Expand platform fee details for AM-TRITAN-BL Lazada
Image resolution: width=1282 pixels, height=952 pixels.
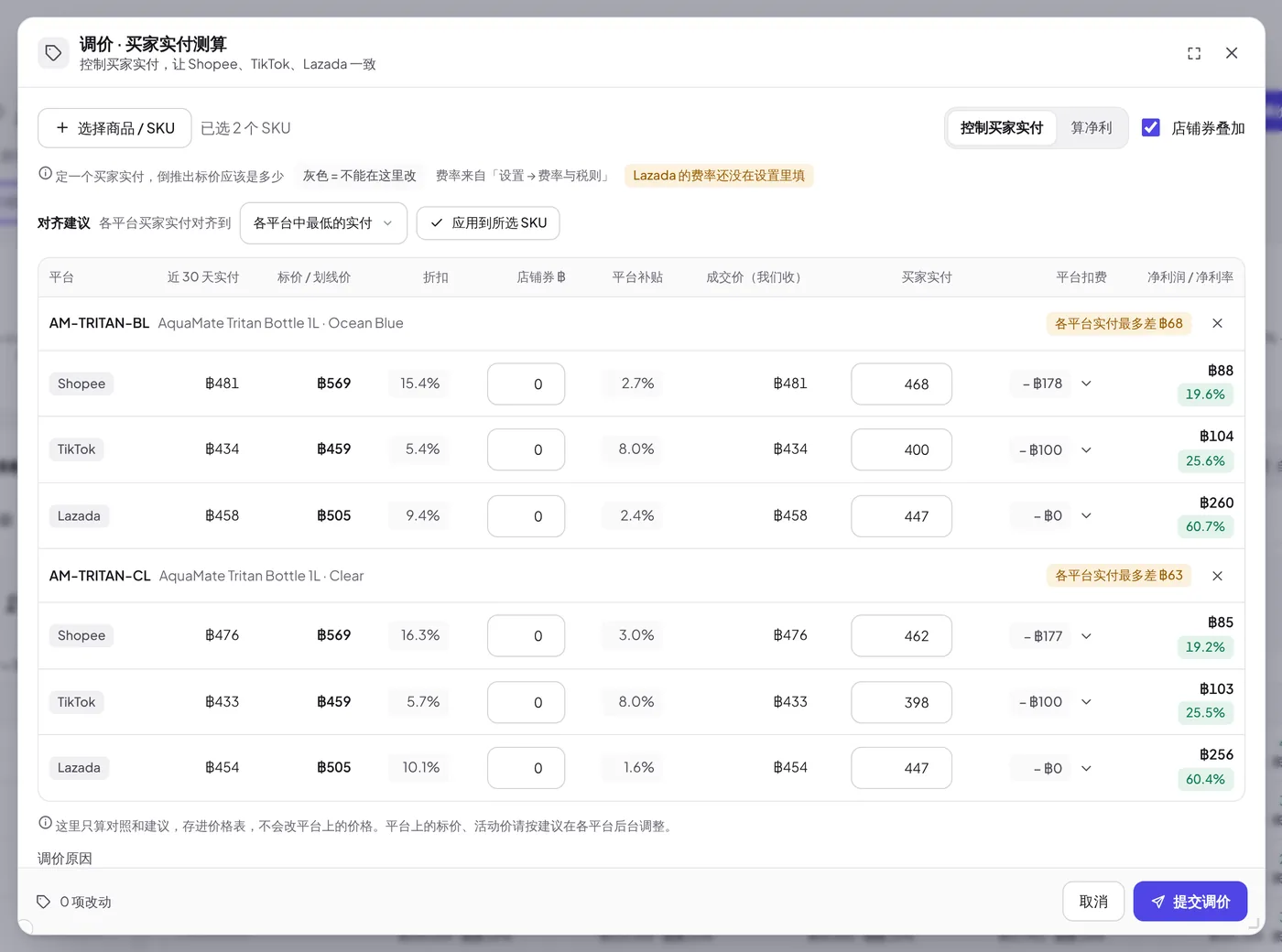[1086, 515]
